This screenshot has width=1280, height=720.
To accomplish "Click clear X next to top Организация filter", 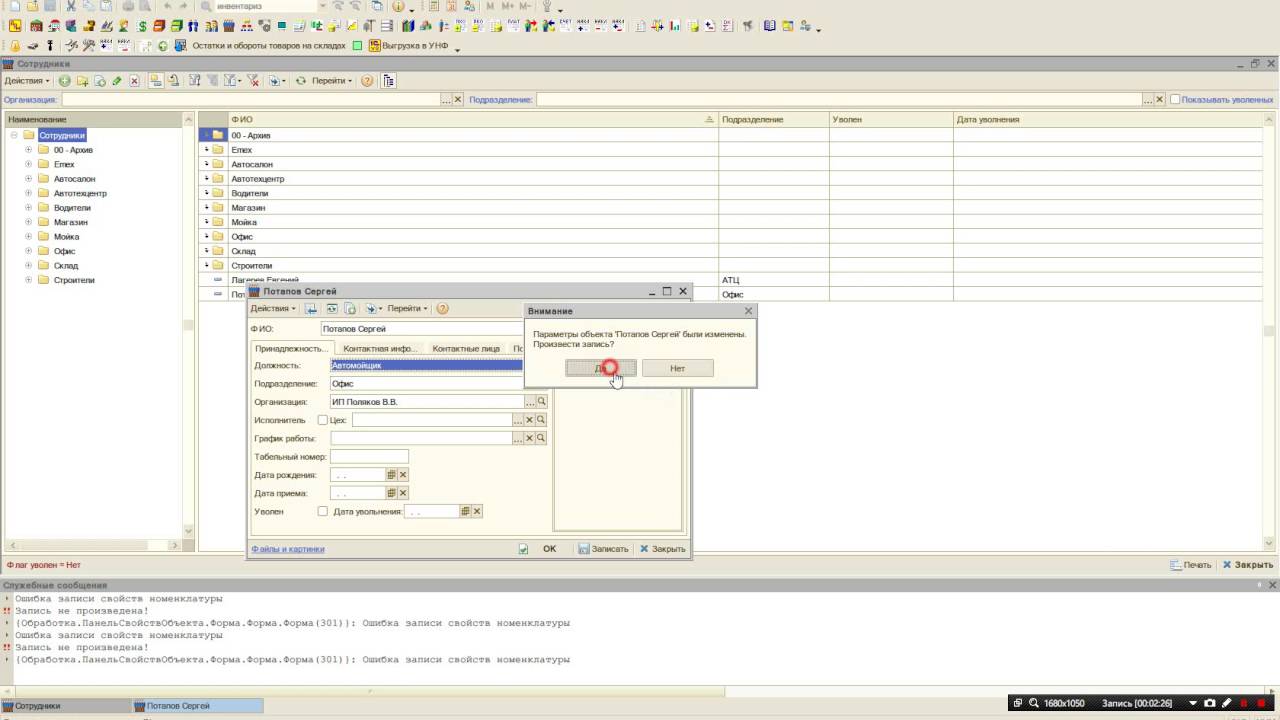I will (459, 99).
